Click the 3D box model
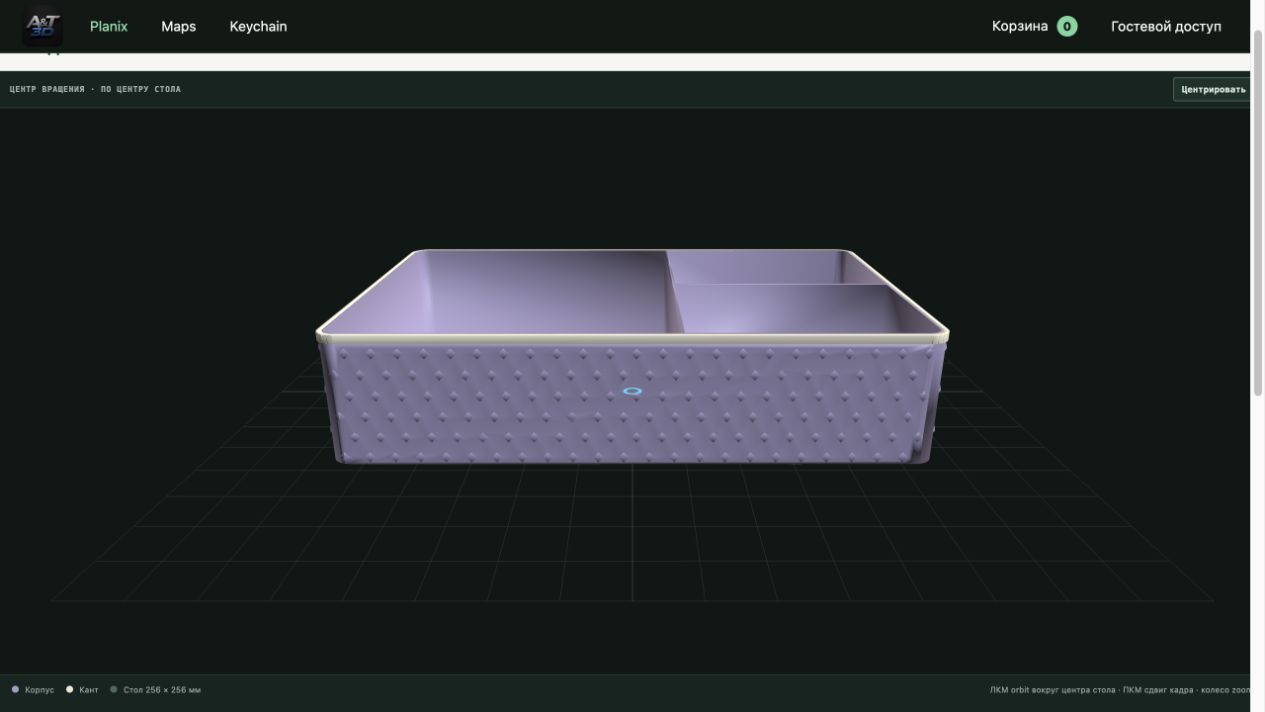 632,356
